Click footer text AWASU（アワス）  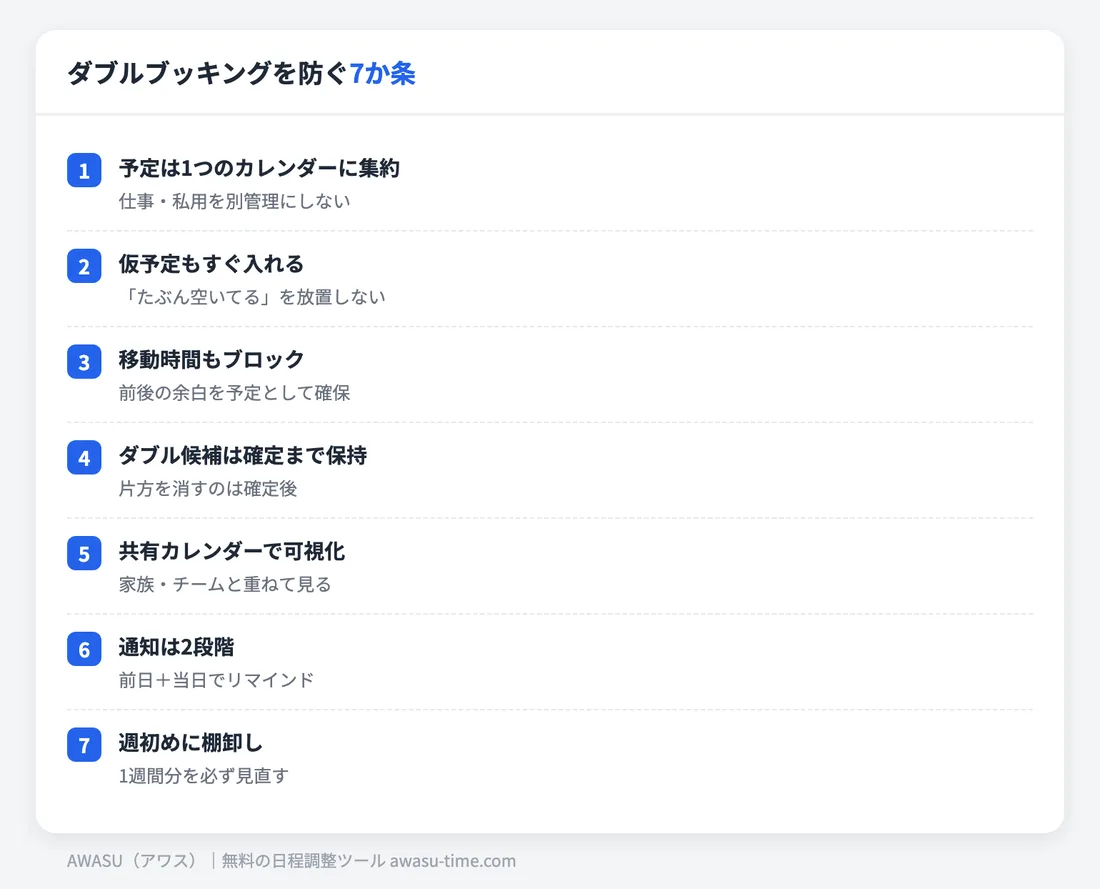coord(134,861)
